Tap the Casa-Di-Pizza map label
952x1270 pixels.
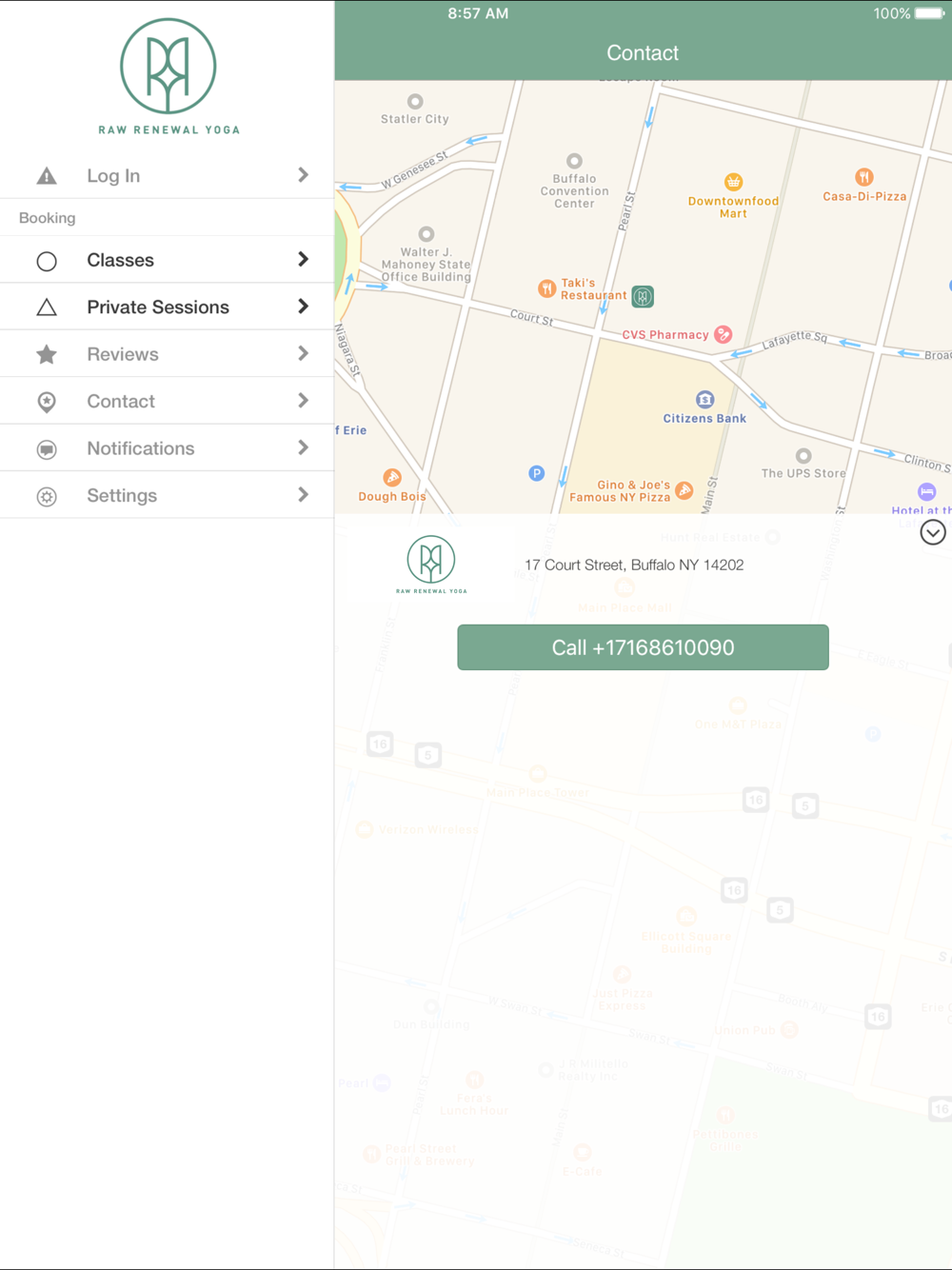(x=864, y=197)
